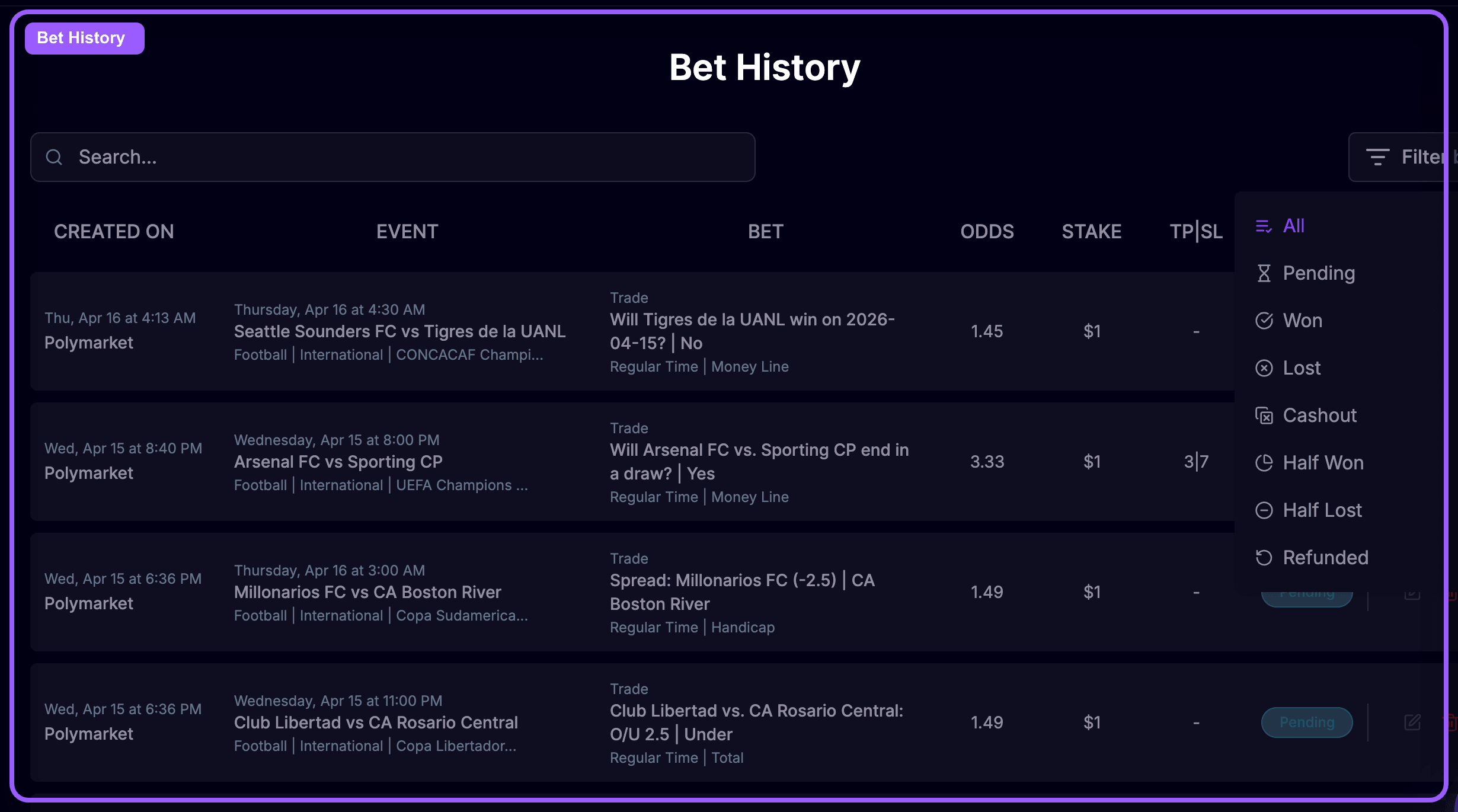
Task: Click the Pending entry in the filter menu
Action: pyautogui.click(x=1319, y=273)
